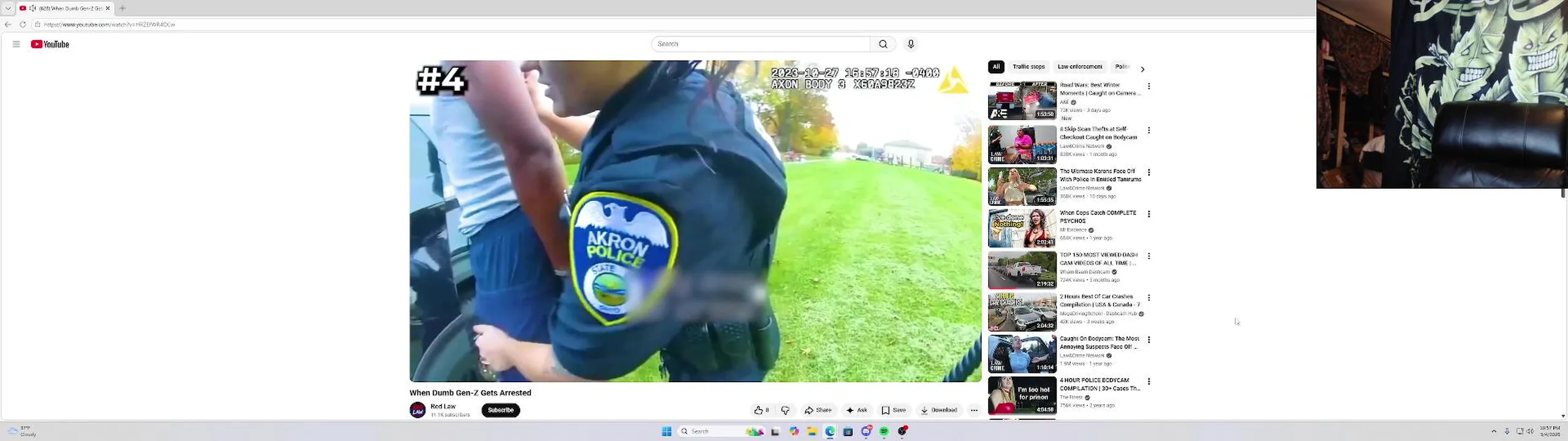Viewport: 1568px width, 441px height.
Task: Open File Explorer from the taskbar
Action: (812, 432)
